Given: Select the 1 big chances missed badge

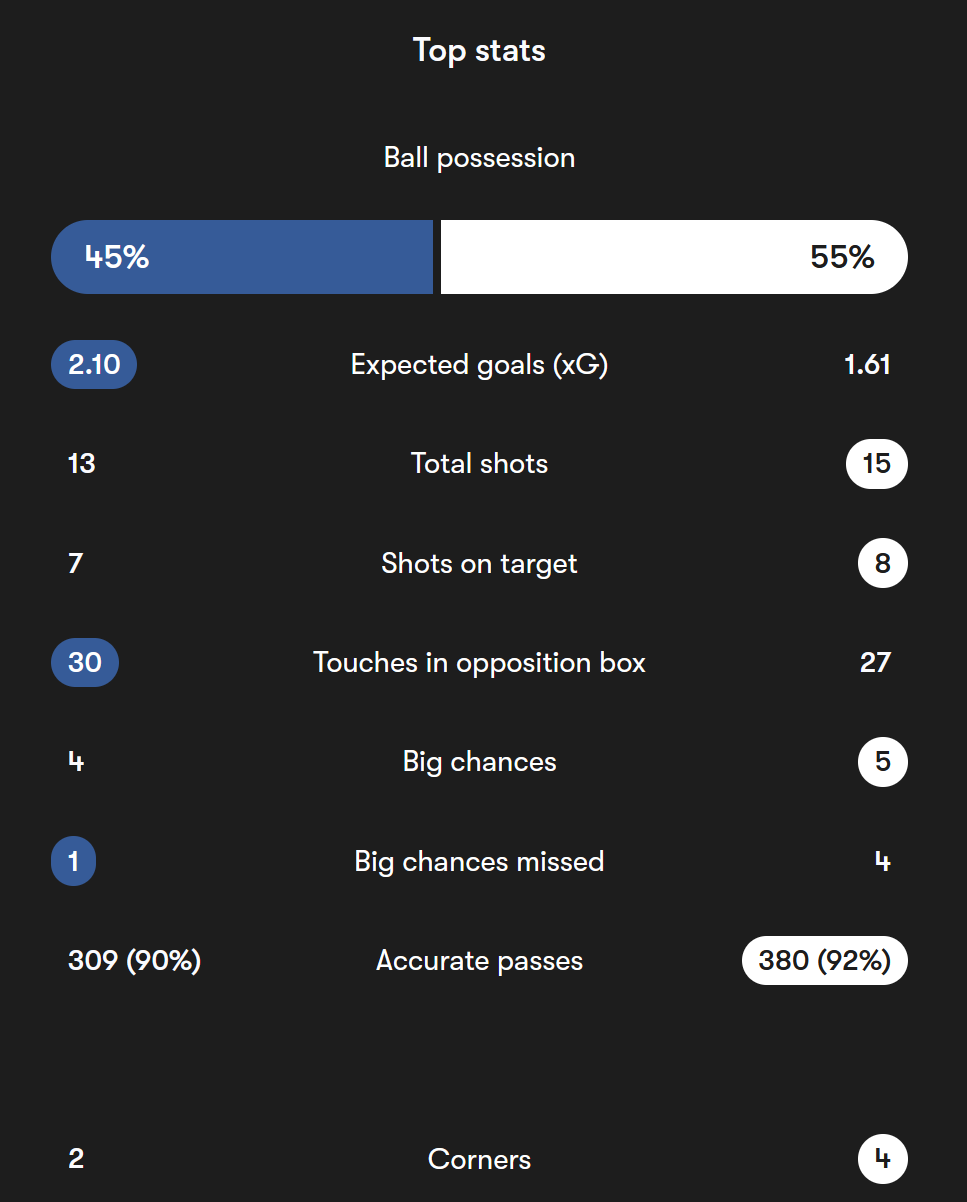Looking at the screenshot, I should 73,861.
